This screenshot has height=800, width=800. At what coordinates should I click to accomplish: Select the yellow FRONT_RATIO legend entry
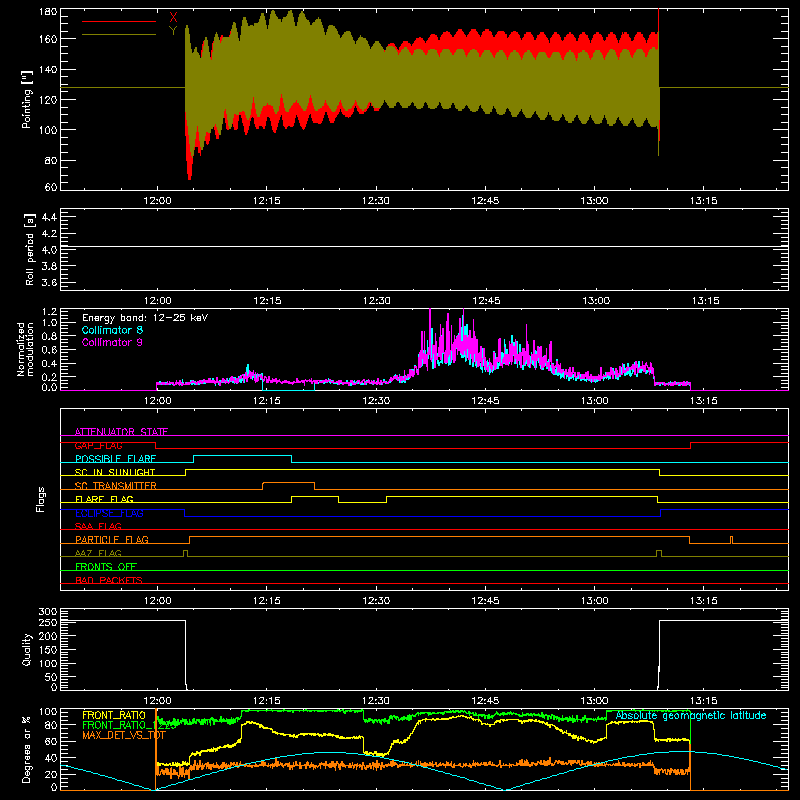(x=114, y=715)
